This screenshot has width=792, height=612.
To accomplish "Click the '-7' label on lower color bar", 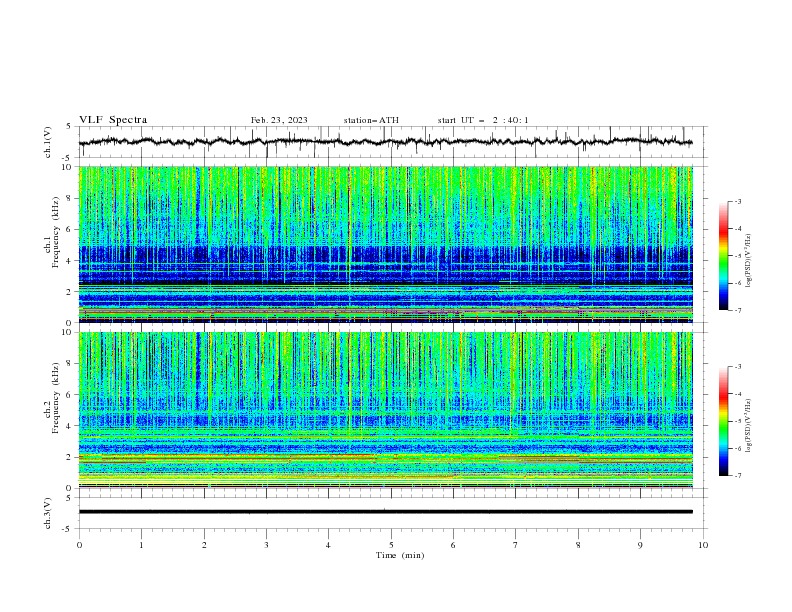I will [738, 475].
